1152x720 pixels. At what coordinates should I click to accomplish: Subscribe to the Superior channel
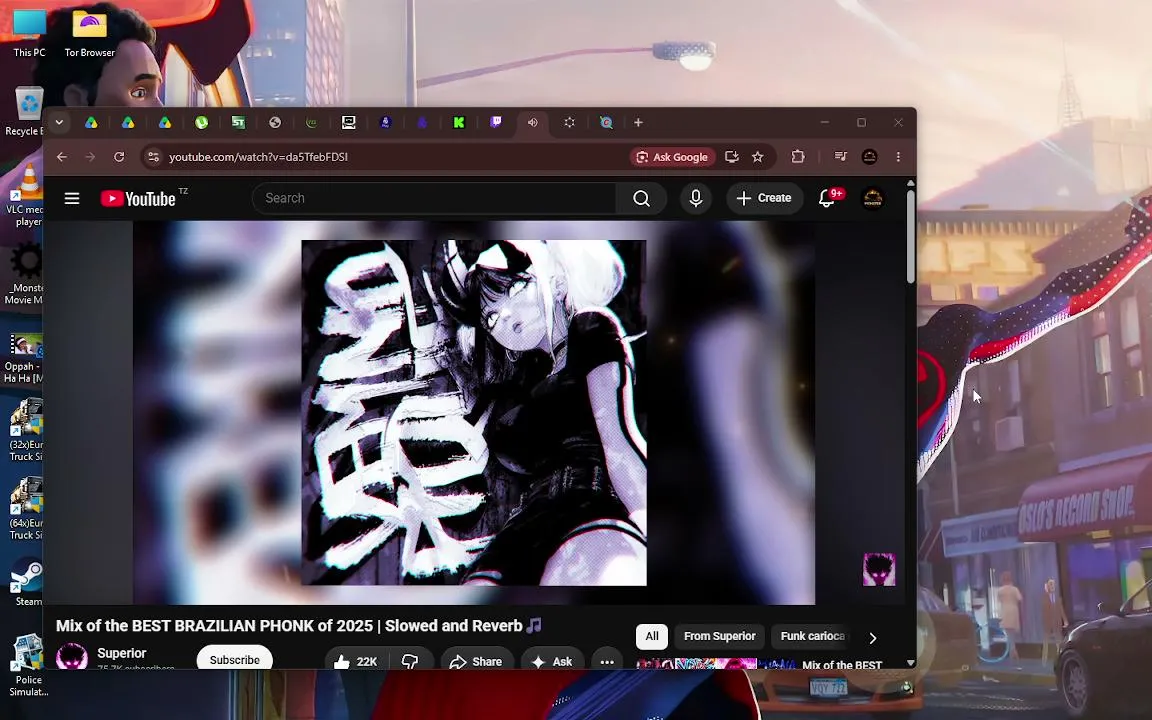coord(234,659)
